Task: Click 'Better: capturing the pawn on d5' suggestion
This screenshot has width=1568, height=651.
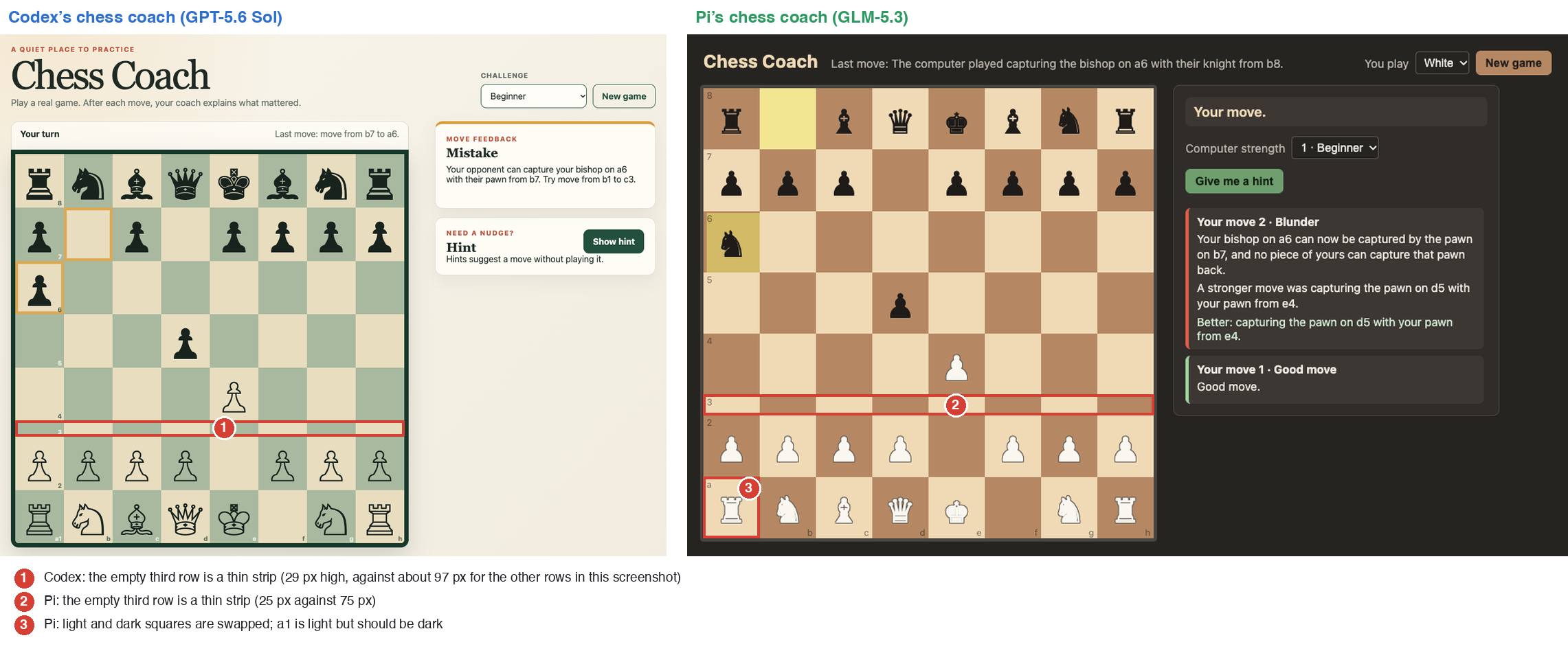Action: click(1325, 329)
